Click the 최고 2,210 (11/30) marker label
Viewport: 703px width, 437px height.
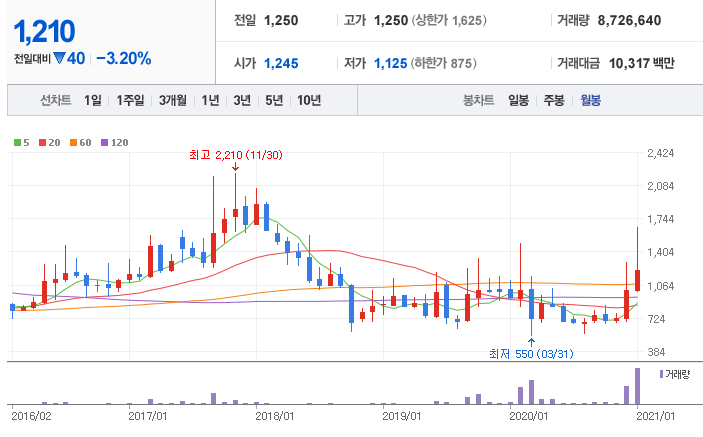tap(236, 155)
